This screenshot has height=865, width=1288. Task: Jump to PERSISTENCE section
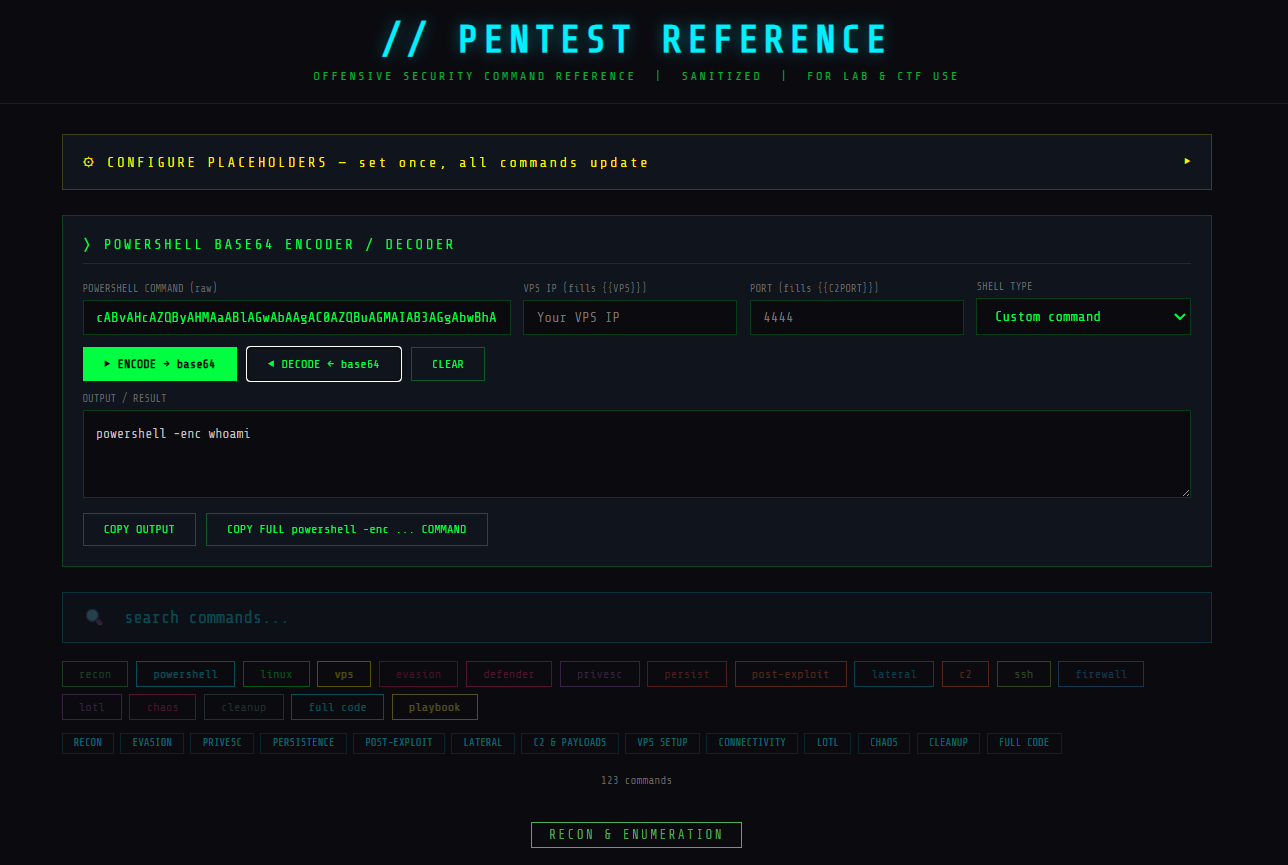coord(303,743)
